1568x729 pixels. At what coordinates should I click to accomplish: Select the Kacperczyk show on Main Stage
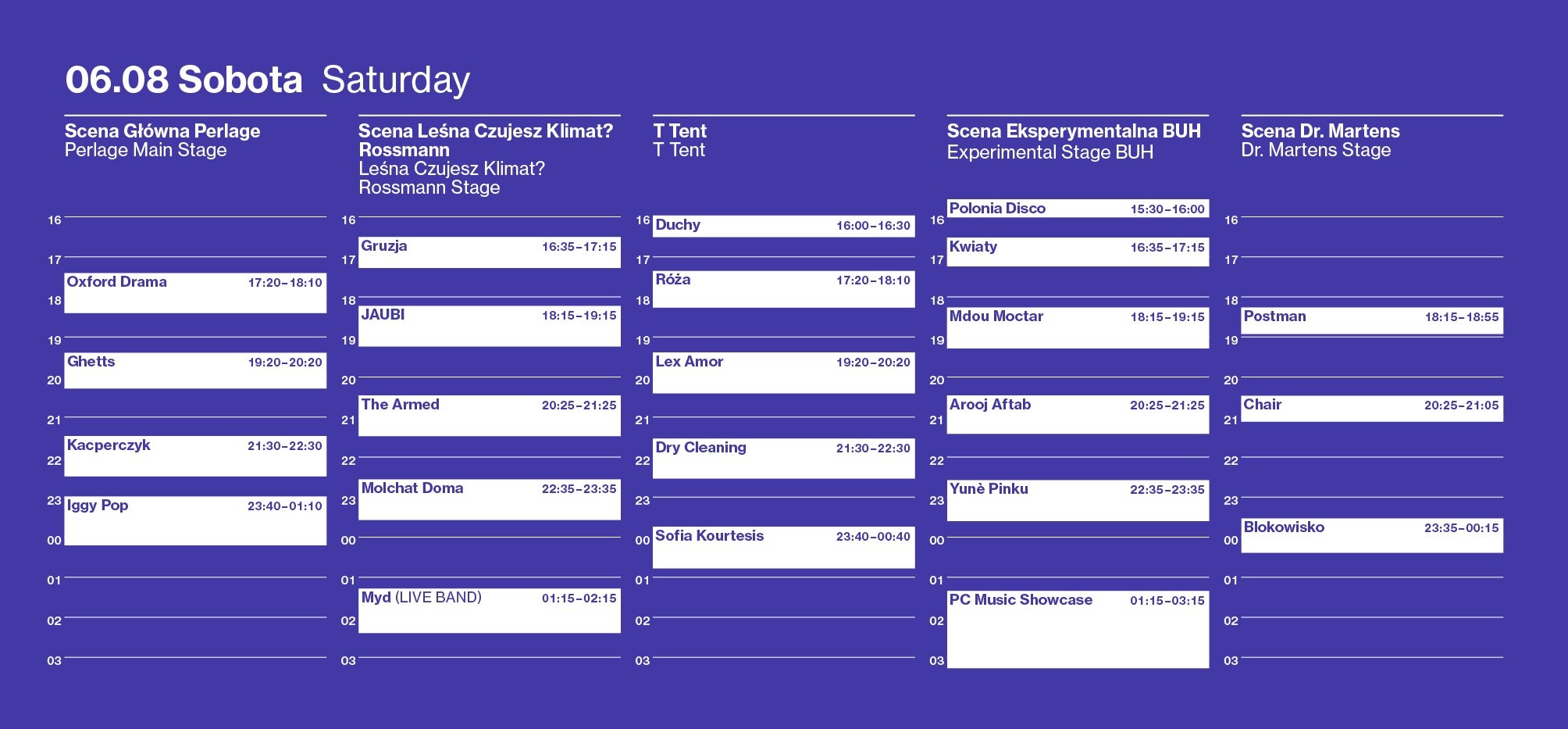[x=195, y=456]
